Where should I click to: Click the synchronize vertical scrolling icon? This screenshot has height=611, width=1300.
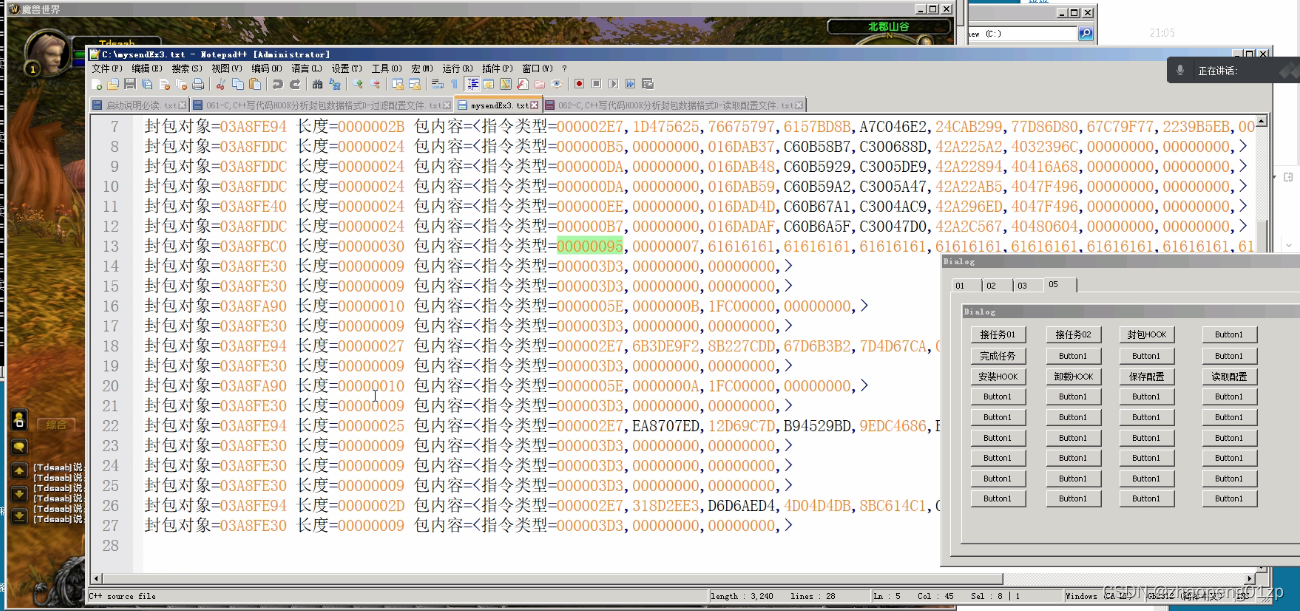pos(397,84)
